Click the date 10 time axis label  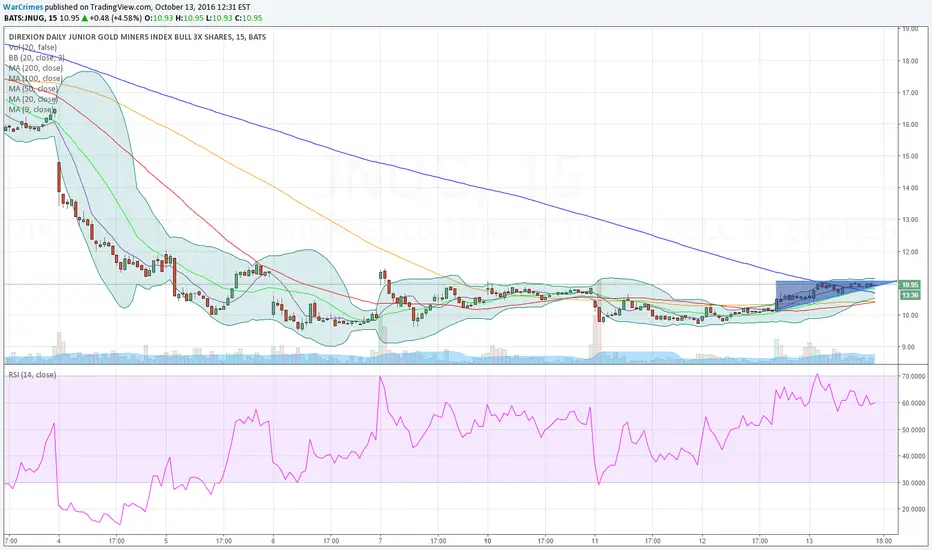tap(487, 541)
